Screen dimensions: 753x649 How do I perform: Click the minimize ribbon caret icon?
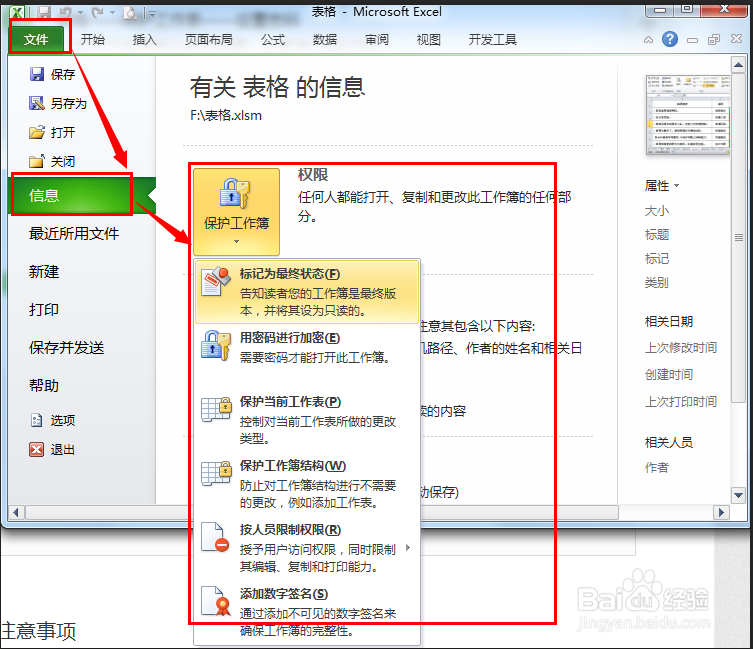click(x=648, y=40)
